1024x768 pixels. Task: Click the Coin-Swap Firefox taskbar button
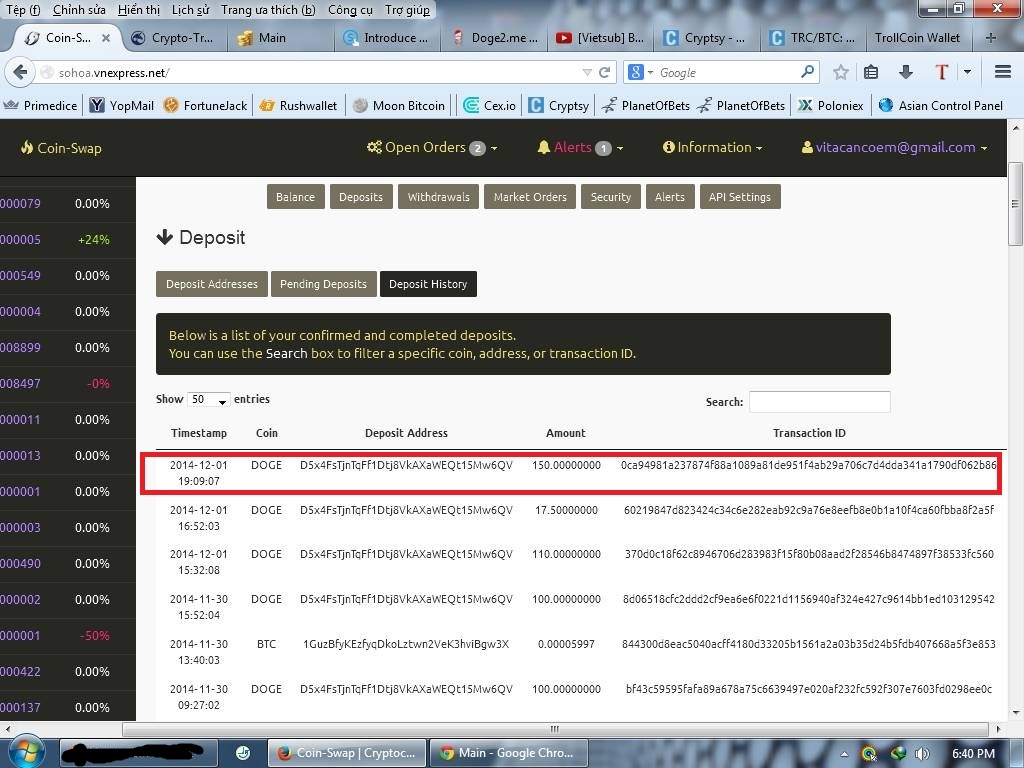point(347,753)
